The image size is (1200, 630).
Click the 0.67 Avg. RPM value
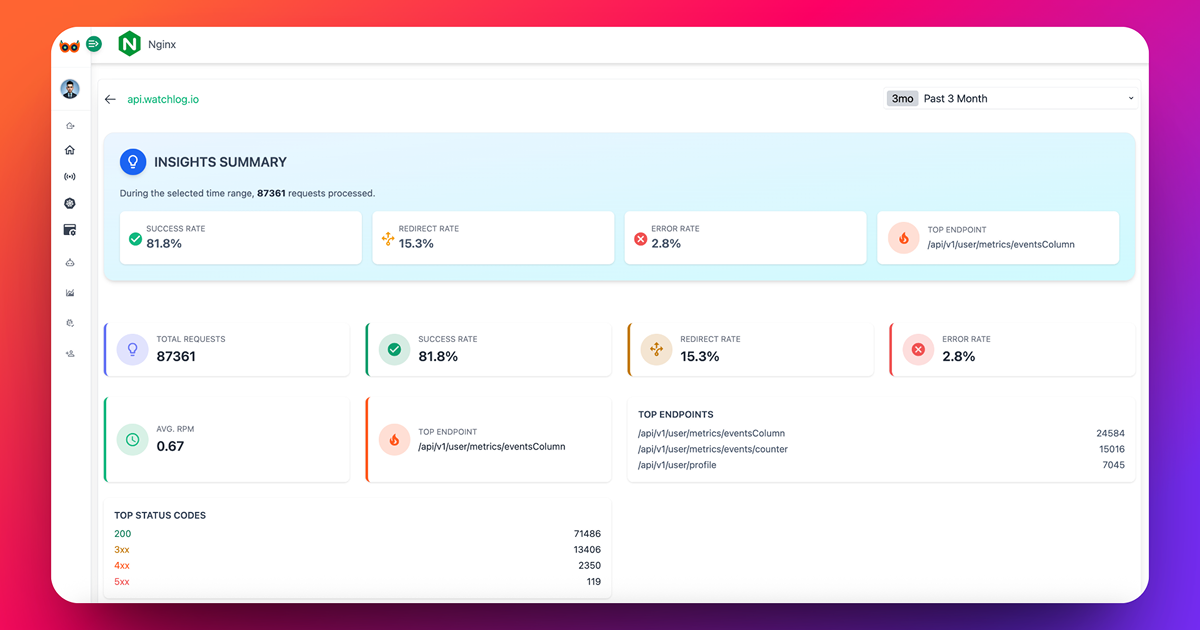170,446
